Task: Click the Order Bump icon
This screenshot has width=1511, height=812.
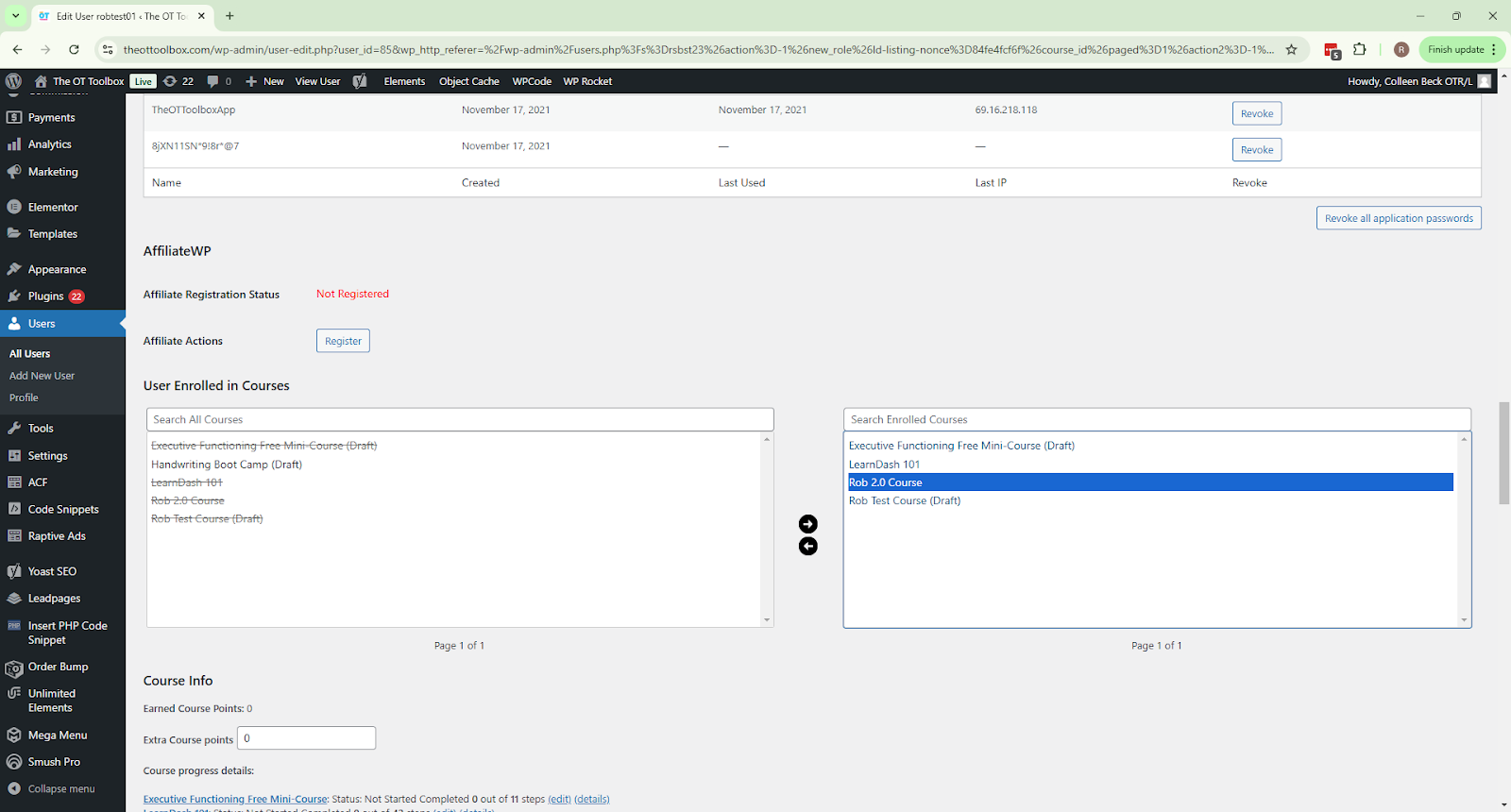Action: [14, 669]
